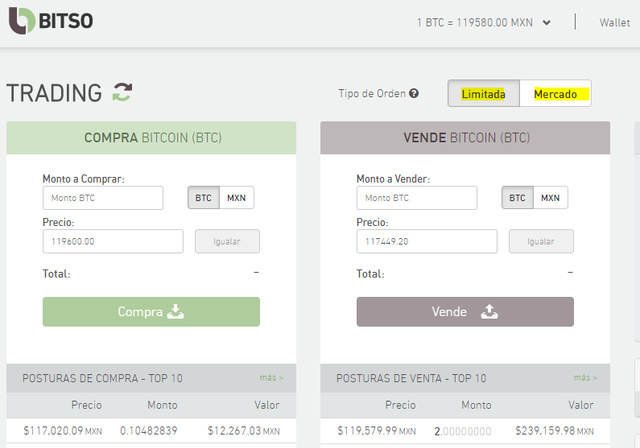
Task: Open más link for Posturas de Compra
Action: (271, 378)
